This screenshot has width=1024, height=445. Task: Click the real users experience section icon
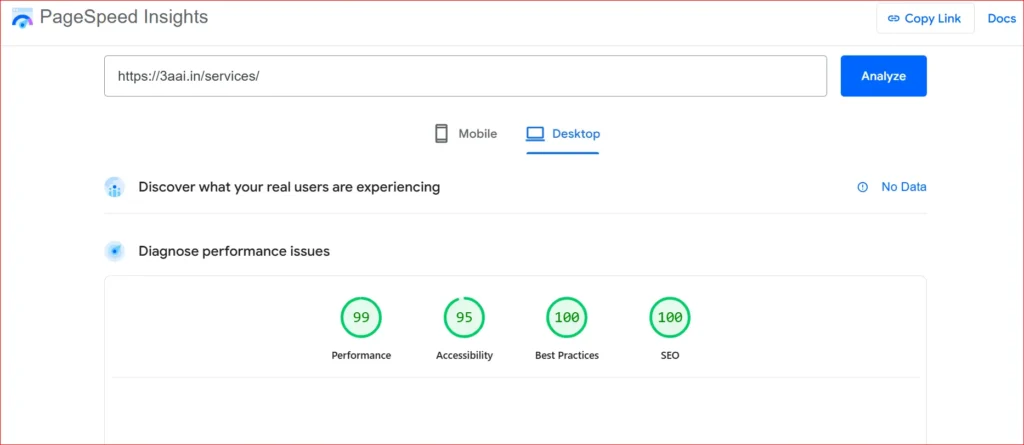(115, 187)
